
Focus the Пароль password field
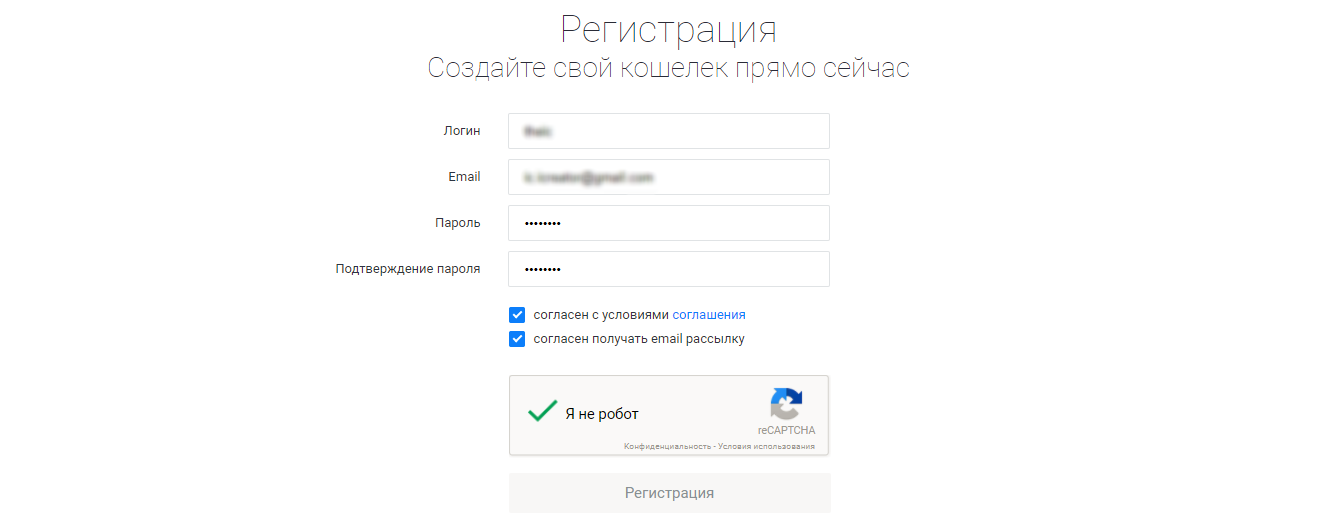669,223
